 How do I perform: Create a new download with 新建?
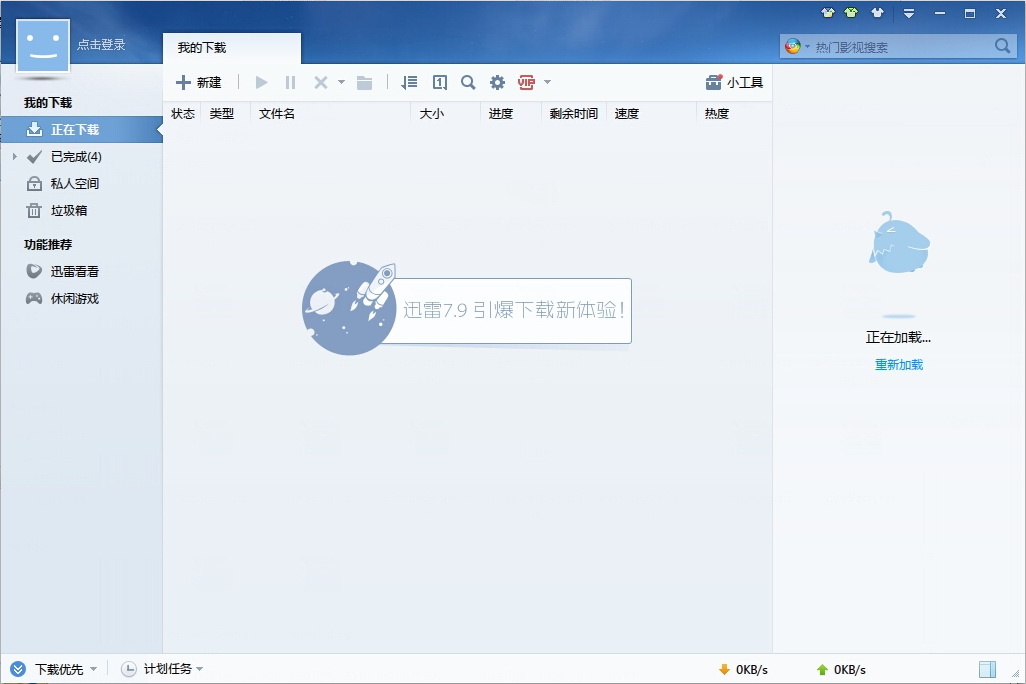point(200,82)
